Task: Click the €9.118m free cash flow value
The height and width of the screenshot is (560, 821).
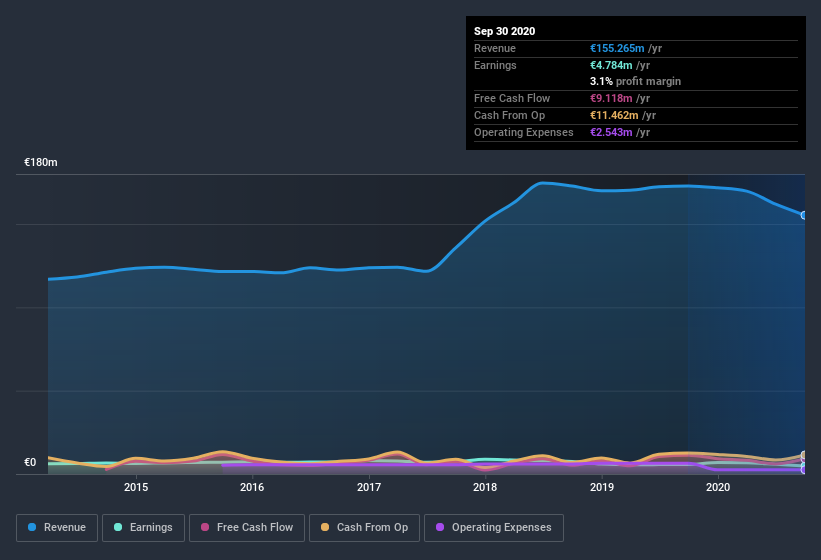Action: click(611, 98)
